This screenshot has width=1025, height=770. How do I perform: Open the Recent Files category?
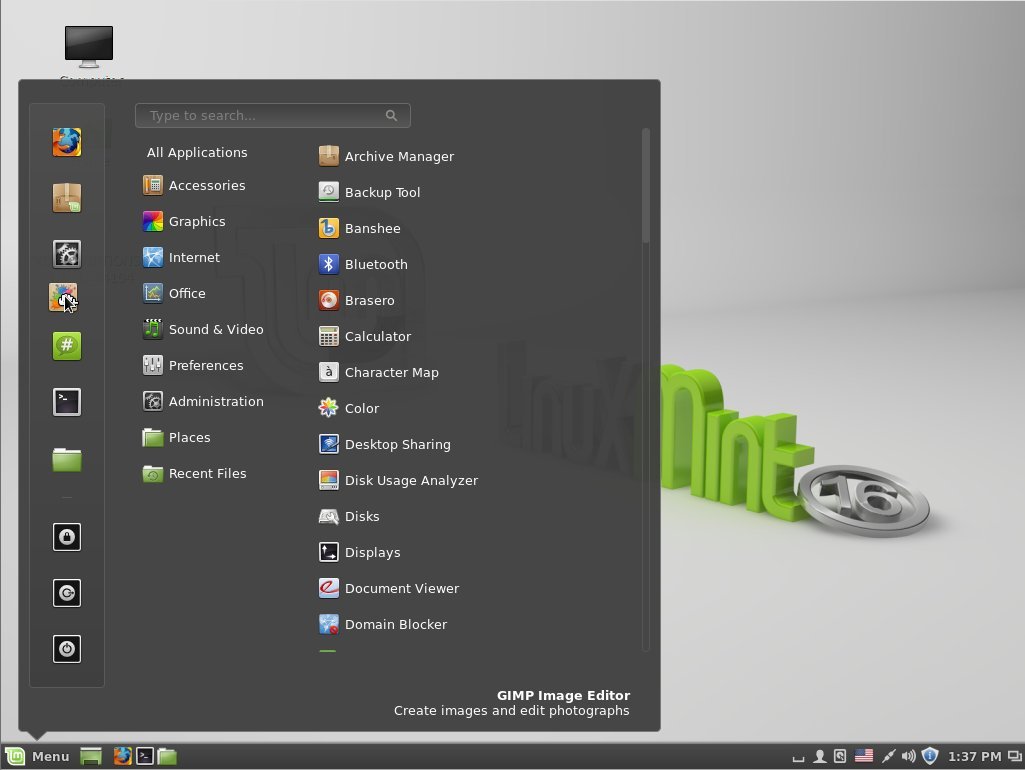point(206,474)
